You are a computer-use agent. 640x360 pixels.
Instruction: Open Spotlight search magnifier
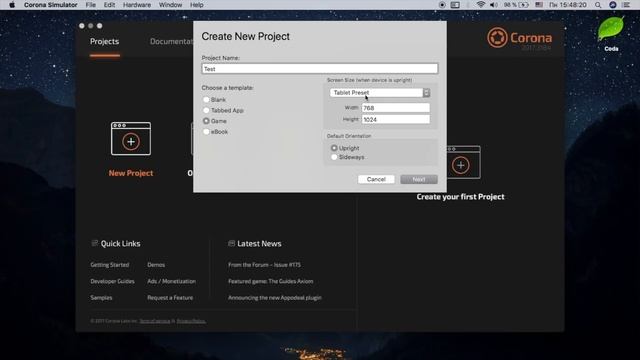pyautogui.click(x=598, y=5)
